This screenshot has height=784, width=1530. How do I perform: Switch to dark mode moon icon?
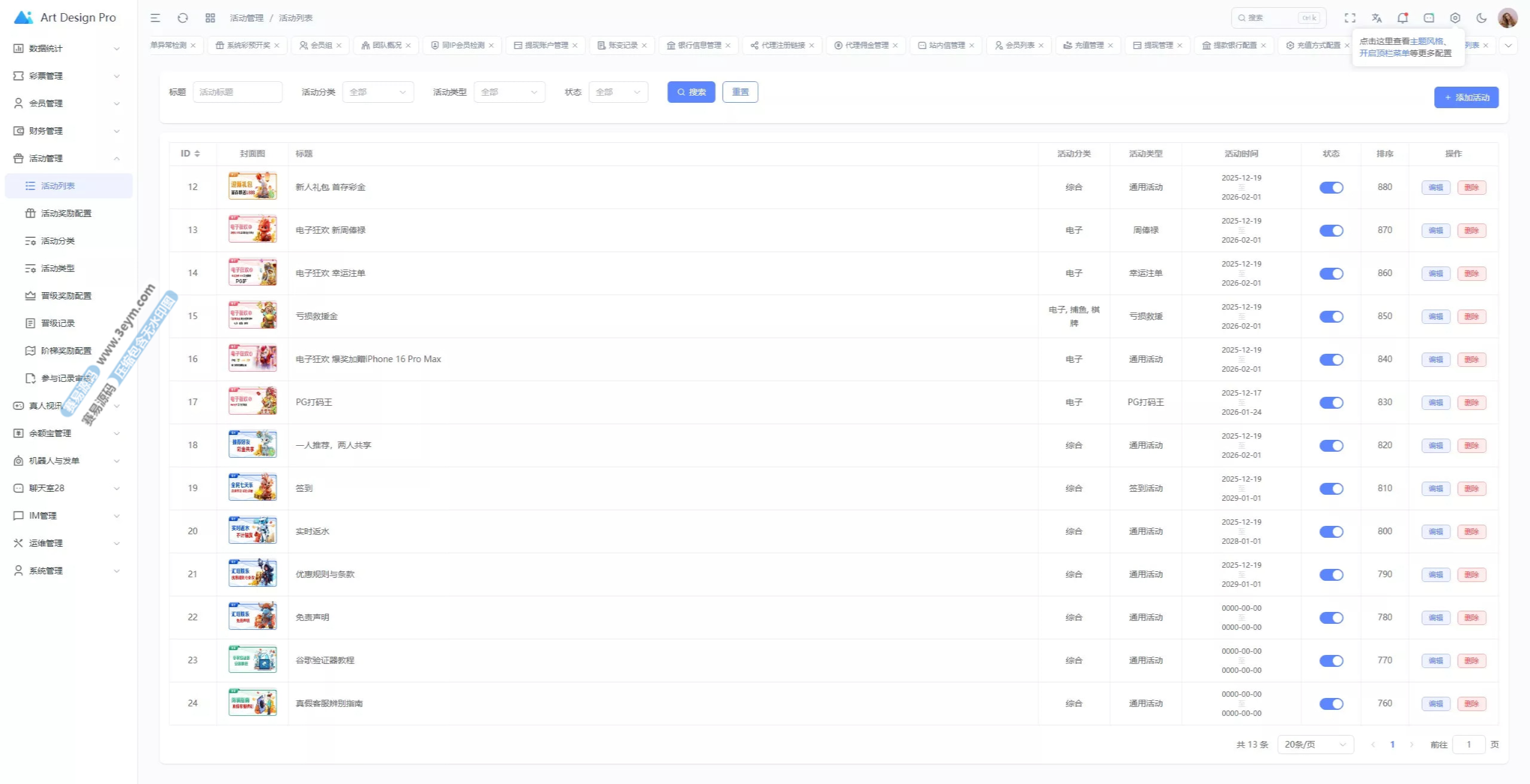(1482, 18)
